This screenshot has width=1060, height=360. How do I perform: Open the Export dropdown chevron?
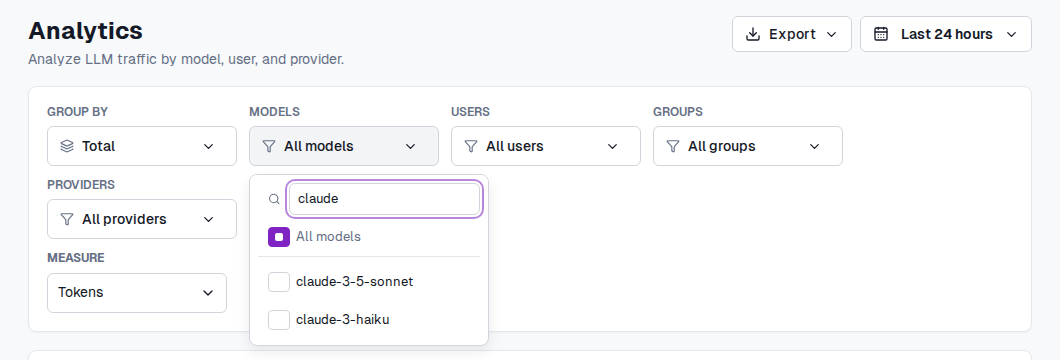pyautogui.click(x=832, y=34)
